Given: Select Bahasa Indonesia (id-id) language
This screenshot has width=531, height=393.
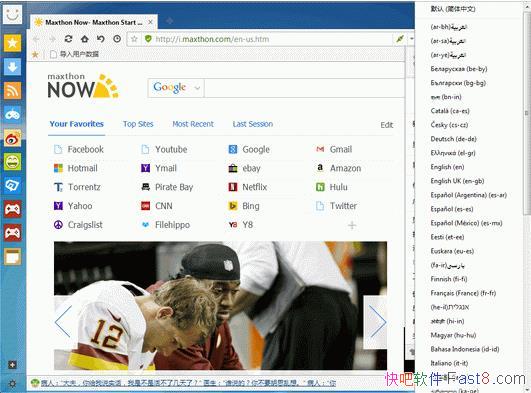Looking at the screenshot, I should pos(465,349).
